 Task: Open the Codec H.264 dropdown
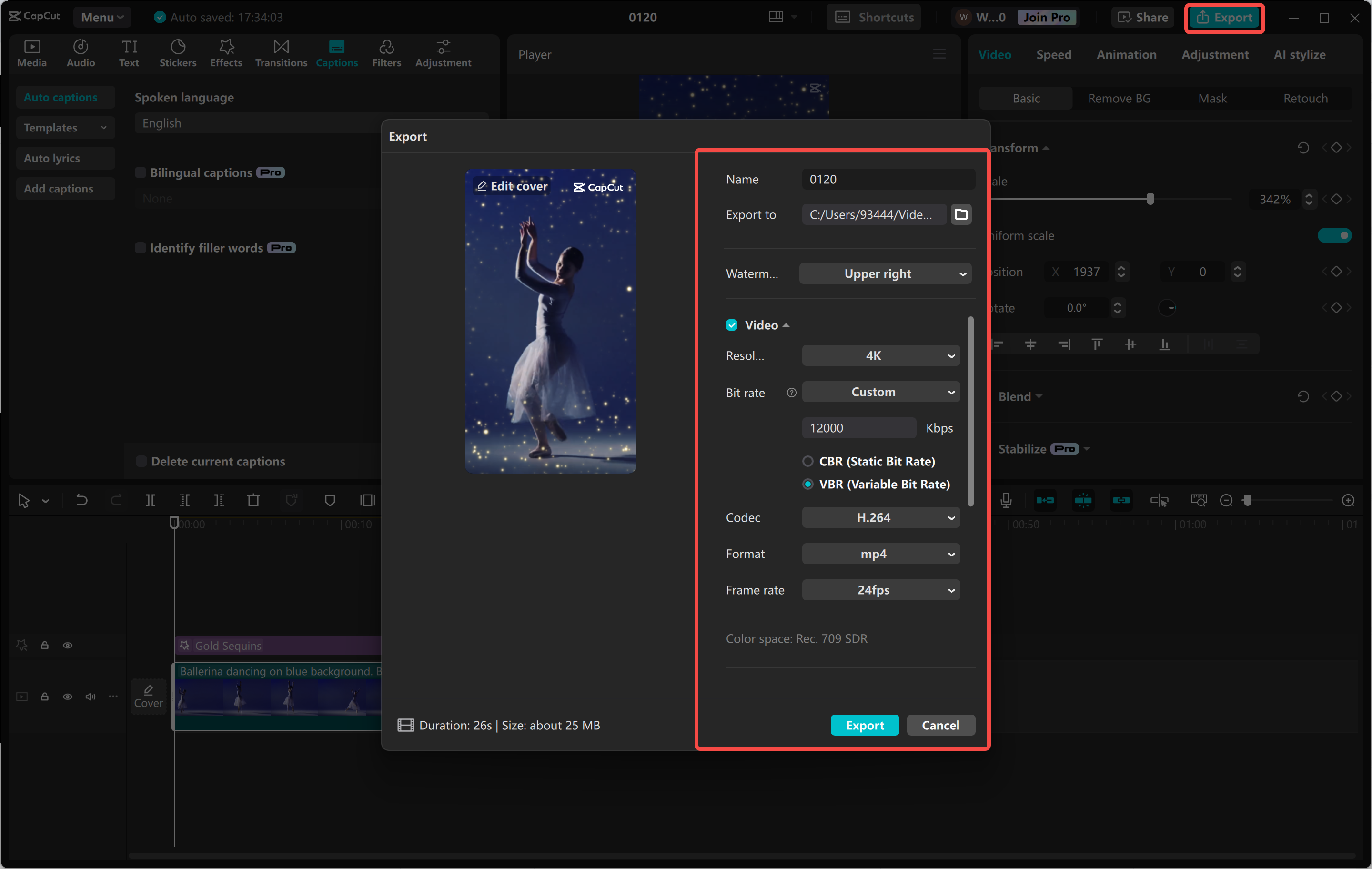pos(880,517)
